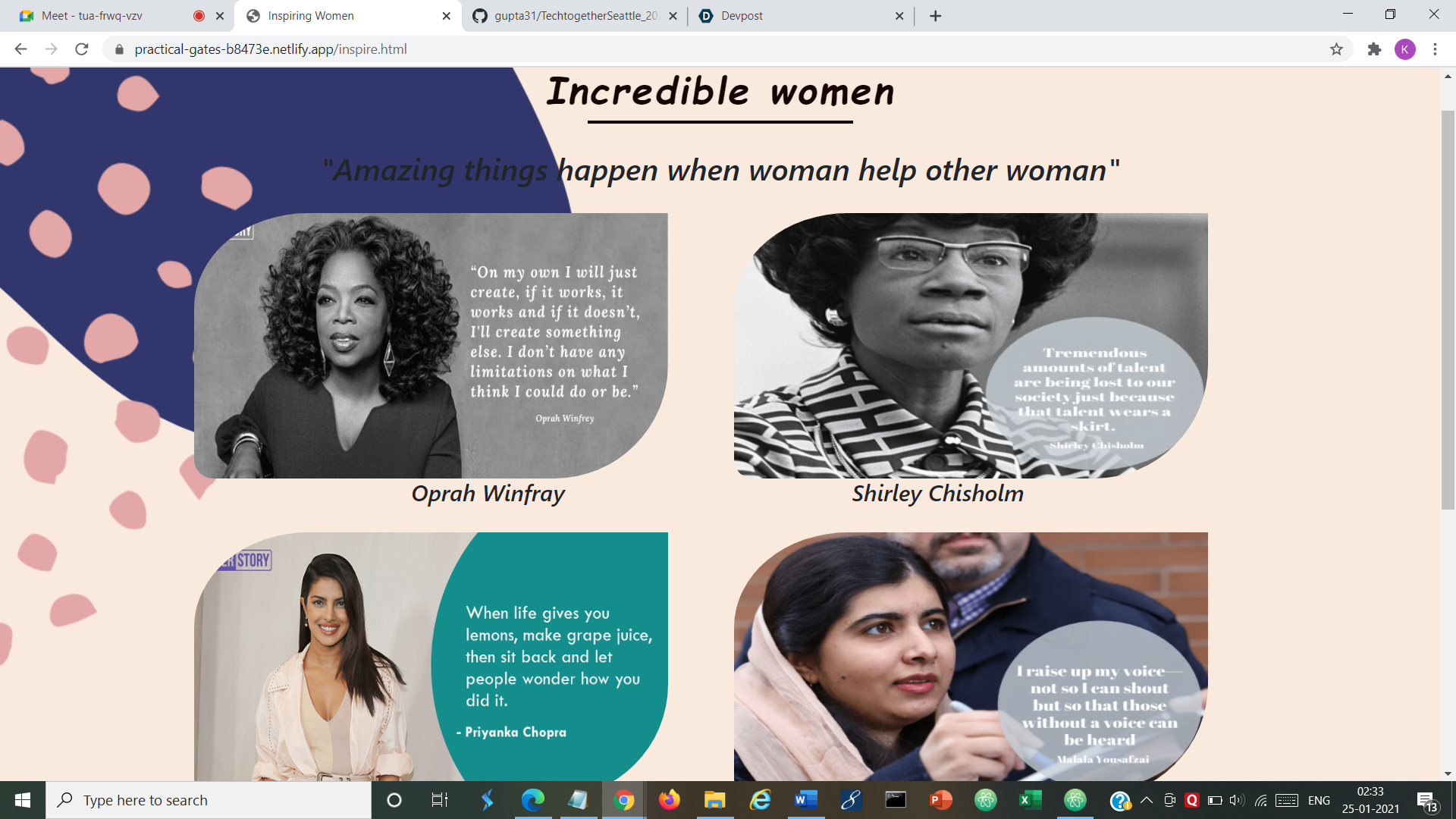Open a new browser tab

click(x=935, y=16)
